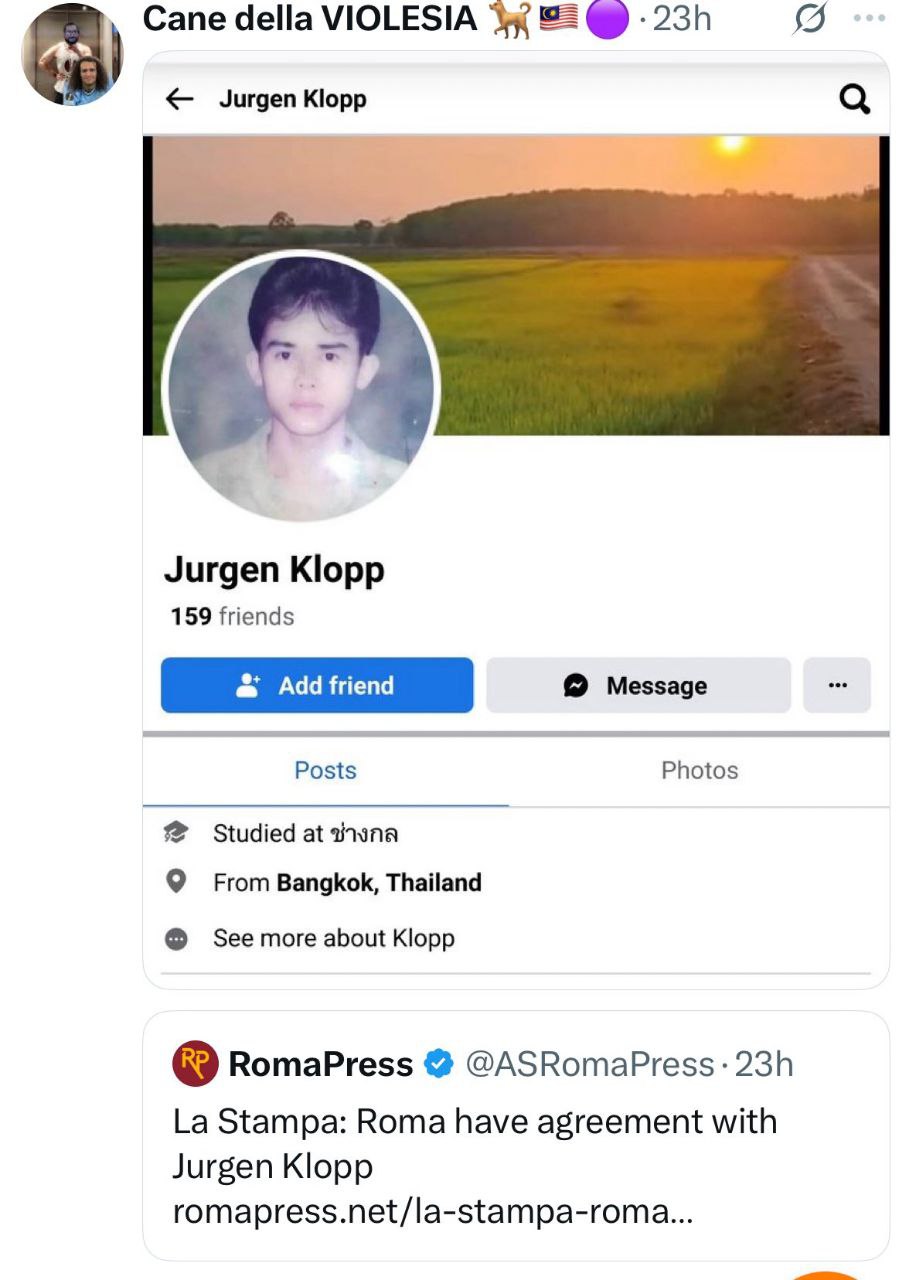This screenshot has width=897, height=1280.
Task: Click the 159 friends count
Action: (232, 616)
